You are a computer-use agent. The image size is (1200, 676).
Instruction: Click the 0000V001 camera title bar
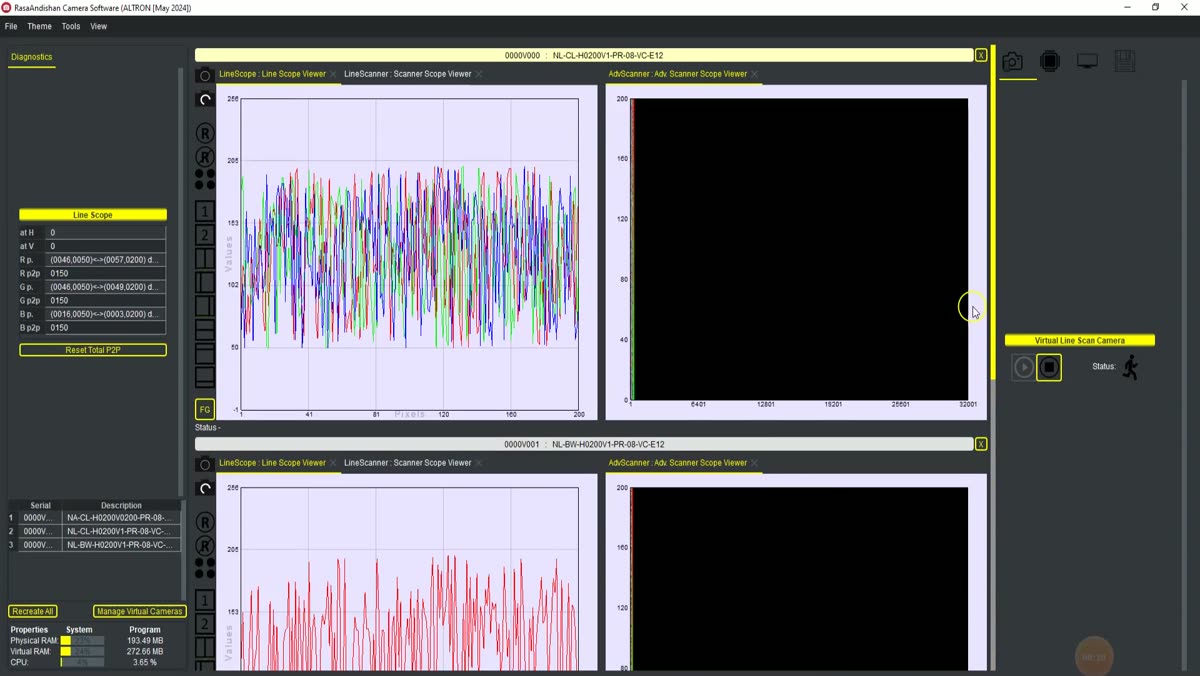[584, 444]
